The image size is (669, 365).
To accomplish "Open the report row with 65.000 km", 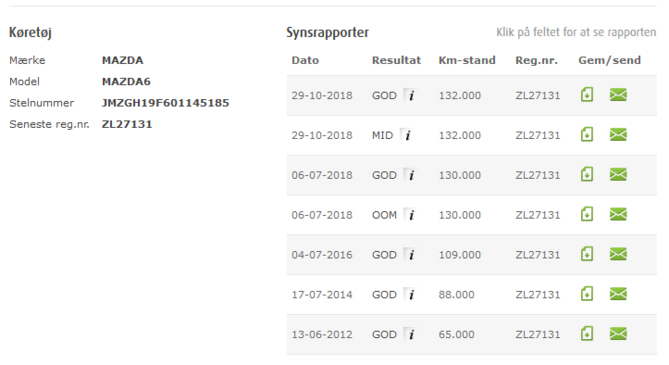I will pyautogui.click(x=471, y=335).
